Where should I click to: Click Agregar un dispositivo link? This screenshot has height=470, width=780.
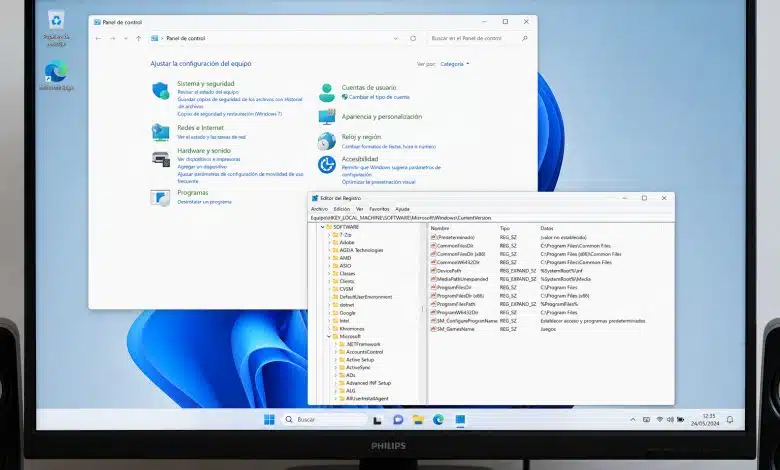[x=202, y=167]
